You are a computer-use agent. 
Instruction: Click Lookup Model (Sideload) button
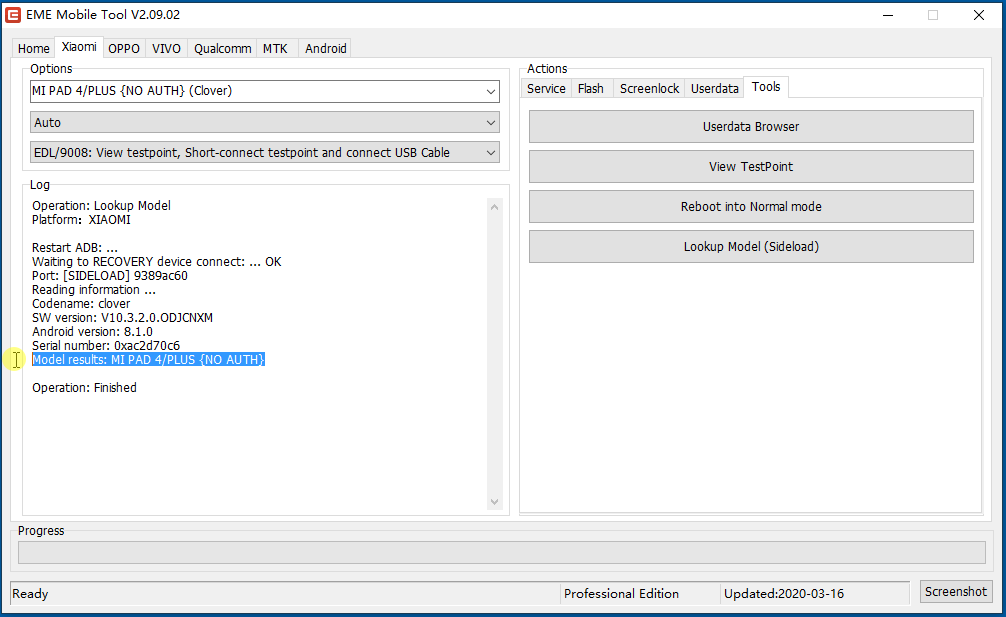[751, 246]
